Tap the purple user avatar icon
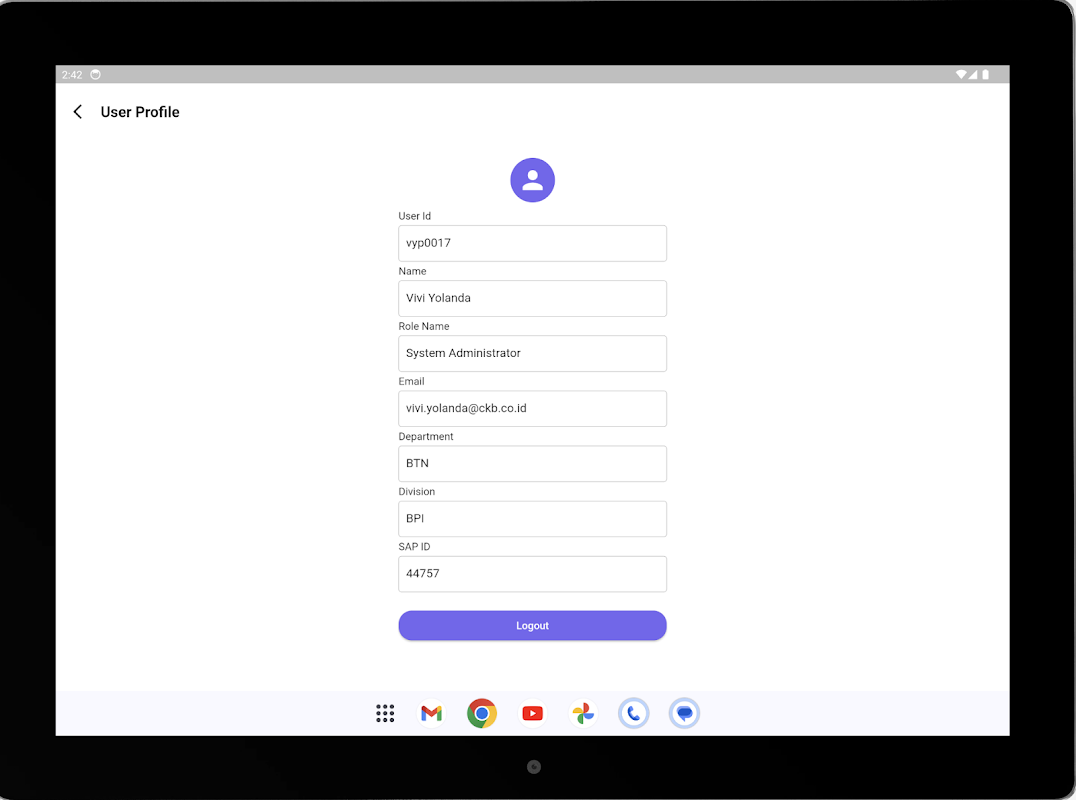 coord(533,180)
